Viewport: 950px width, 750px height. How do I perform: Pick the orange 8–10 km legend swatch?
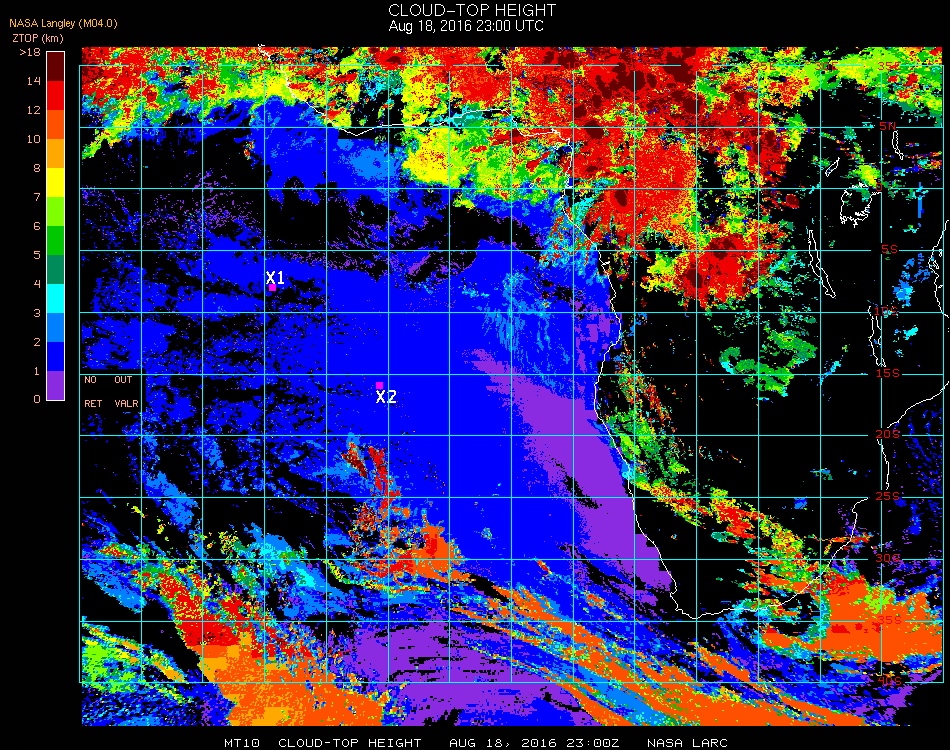pos(56,153)
